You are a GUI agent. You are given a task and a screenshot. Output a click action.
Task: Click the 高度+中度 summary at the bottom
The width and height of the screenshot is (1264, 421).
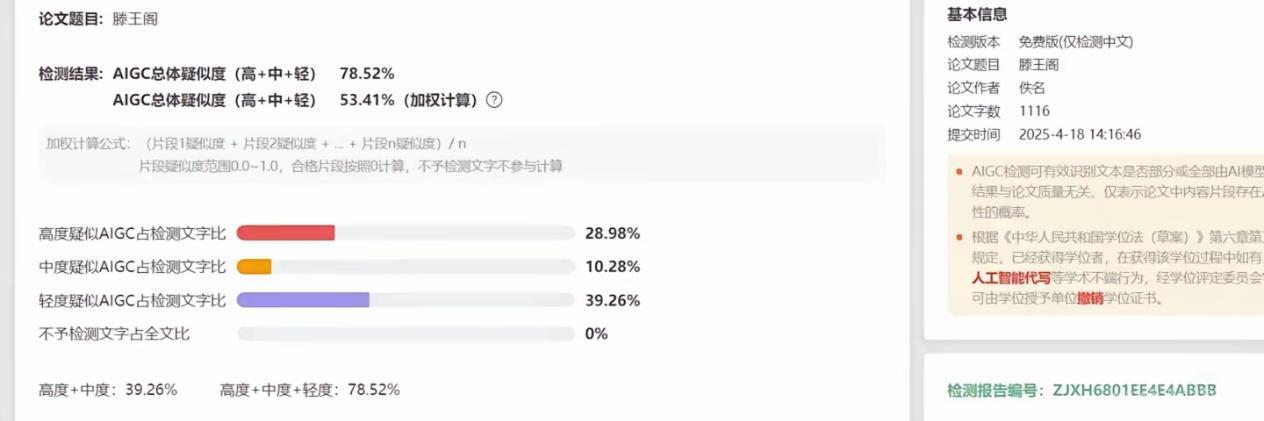tap(108, 390)
